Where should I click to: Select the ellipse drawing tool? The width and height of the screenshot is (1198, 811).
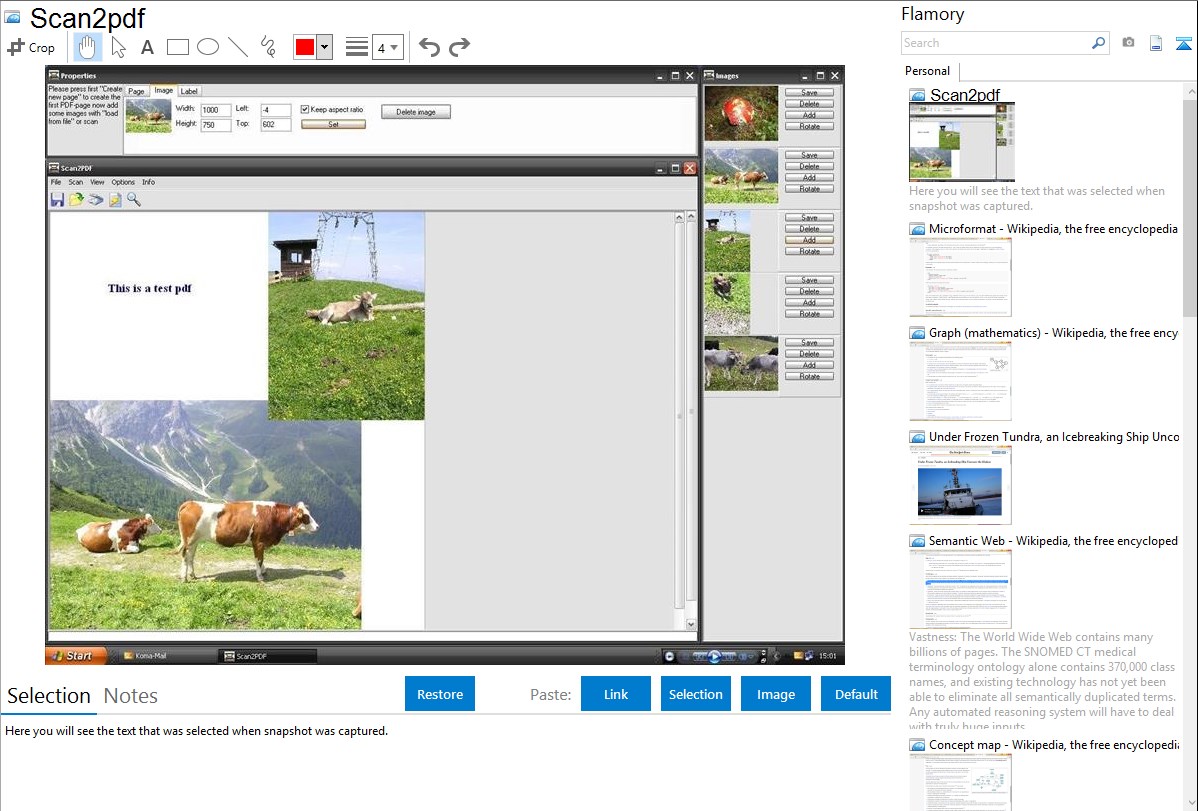click(x=208, y=47)
